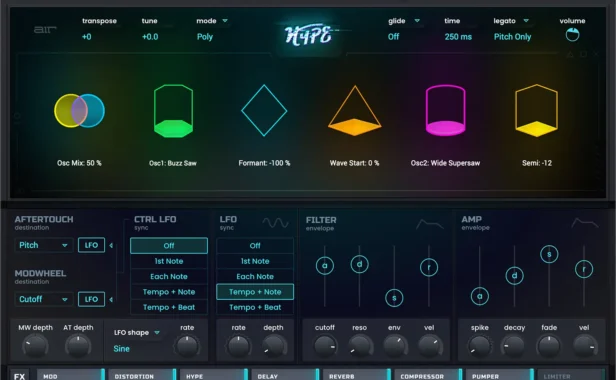Click the master volume knob

tap(572, 35)
